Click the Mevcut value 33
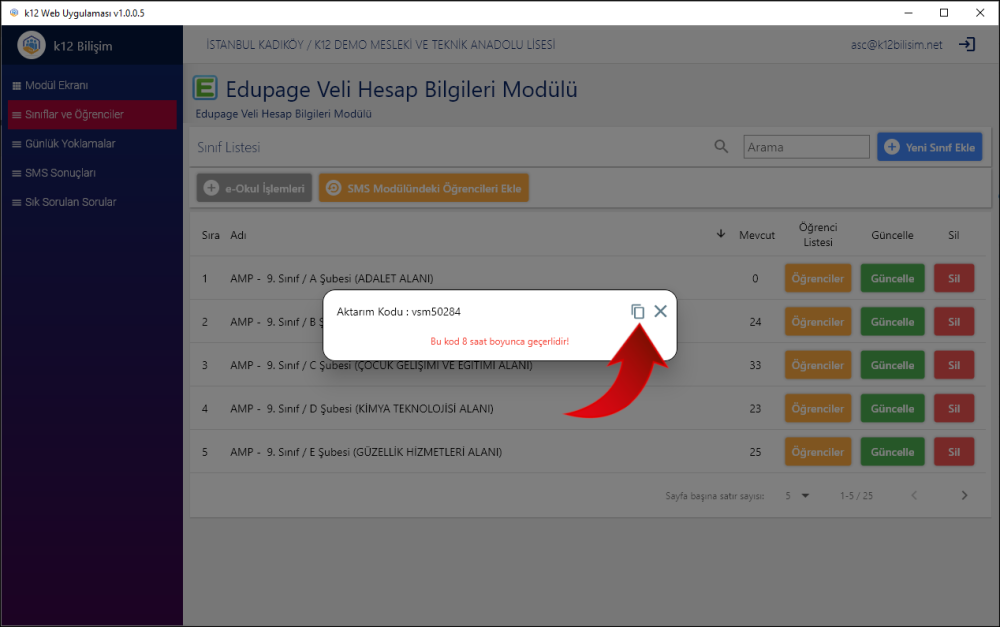The image size is (1000, 627). point(755,365)
